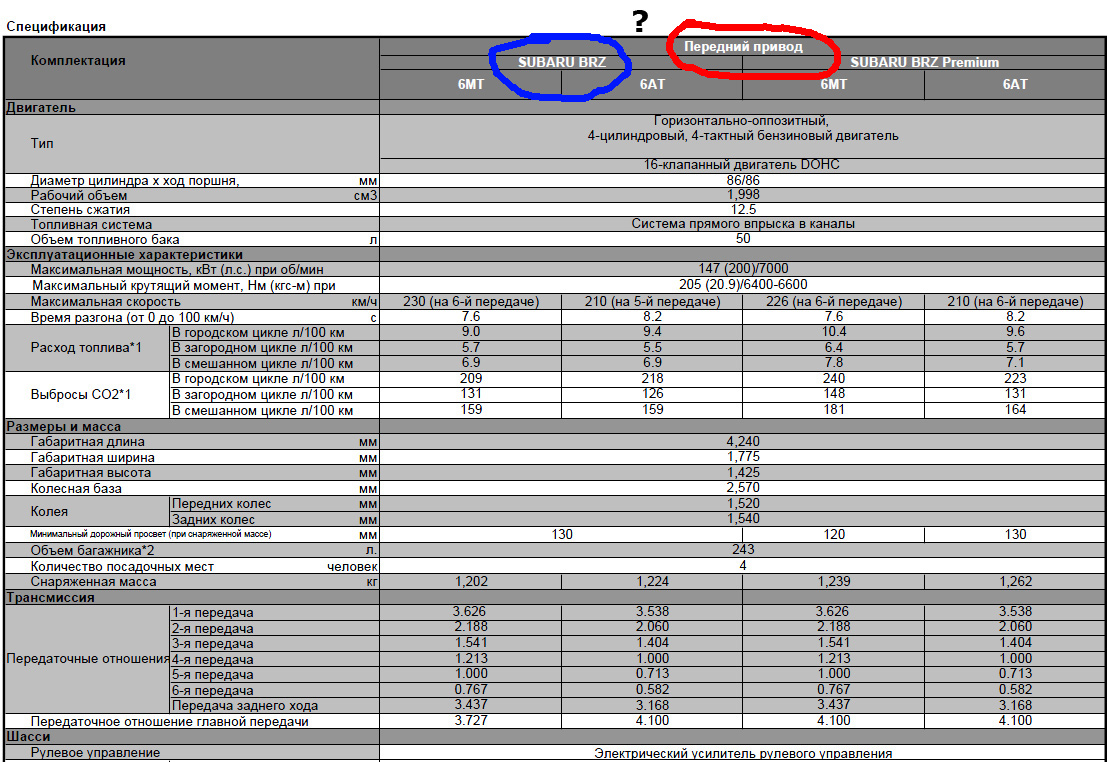Select the 'Двигатель' section heading
This screenshot has height=762, width=1108.
click(x=40, y=108)
